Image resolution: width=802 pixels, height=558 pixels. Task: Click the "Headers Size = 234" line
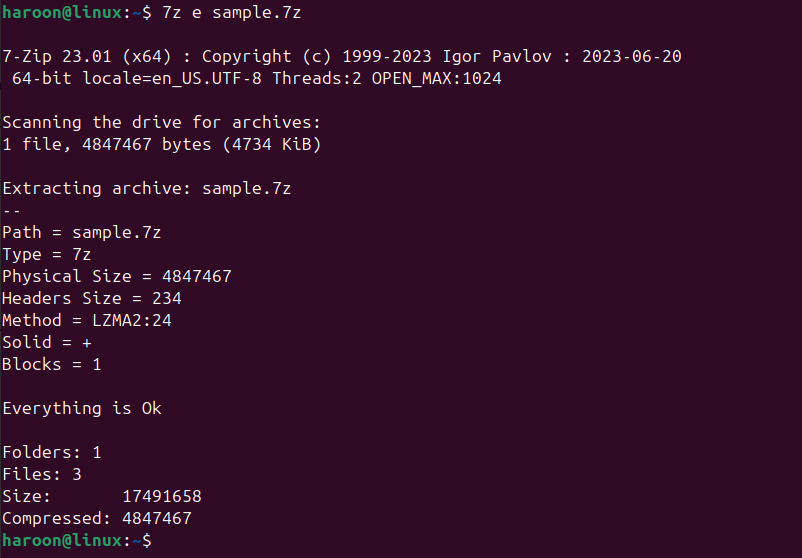91,298
